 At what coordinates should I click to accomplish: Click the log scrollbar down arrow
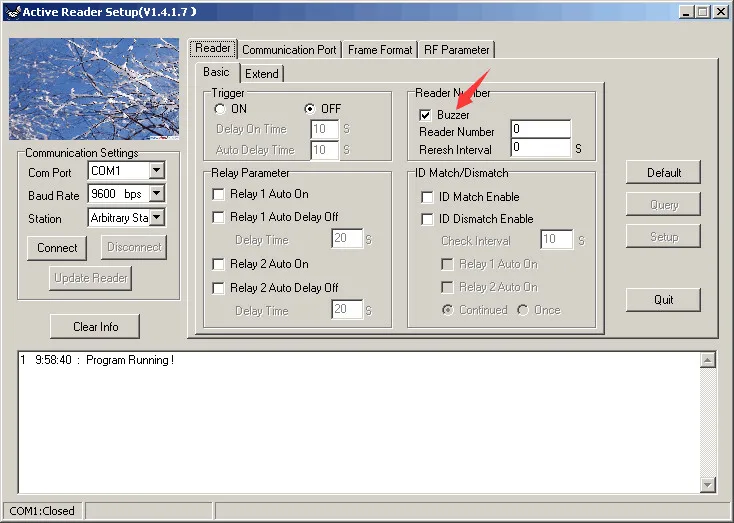coord(708,485)
